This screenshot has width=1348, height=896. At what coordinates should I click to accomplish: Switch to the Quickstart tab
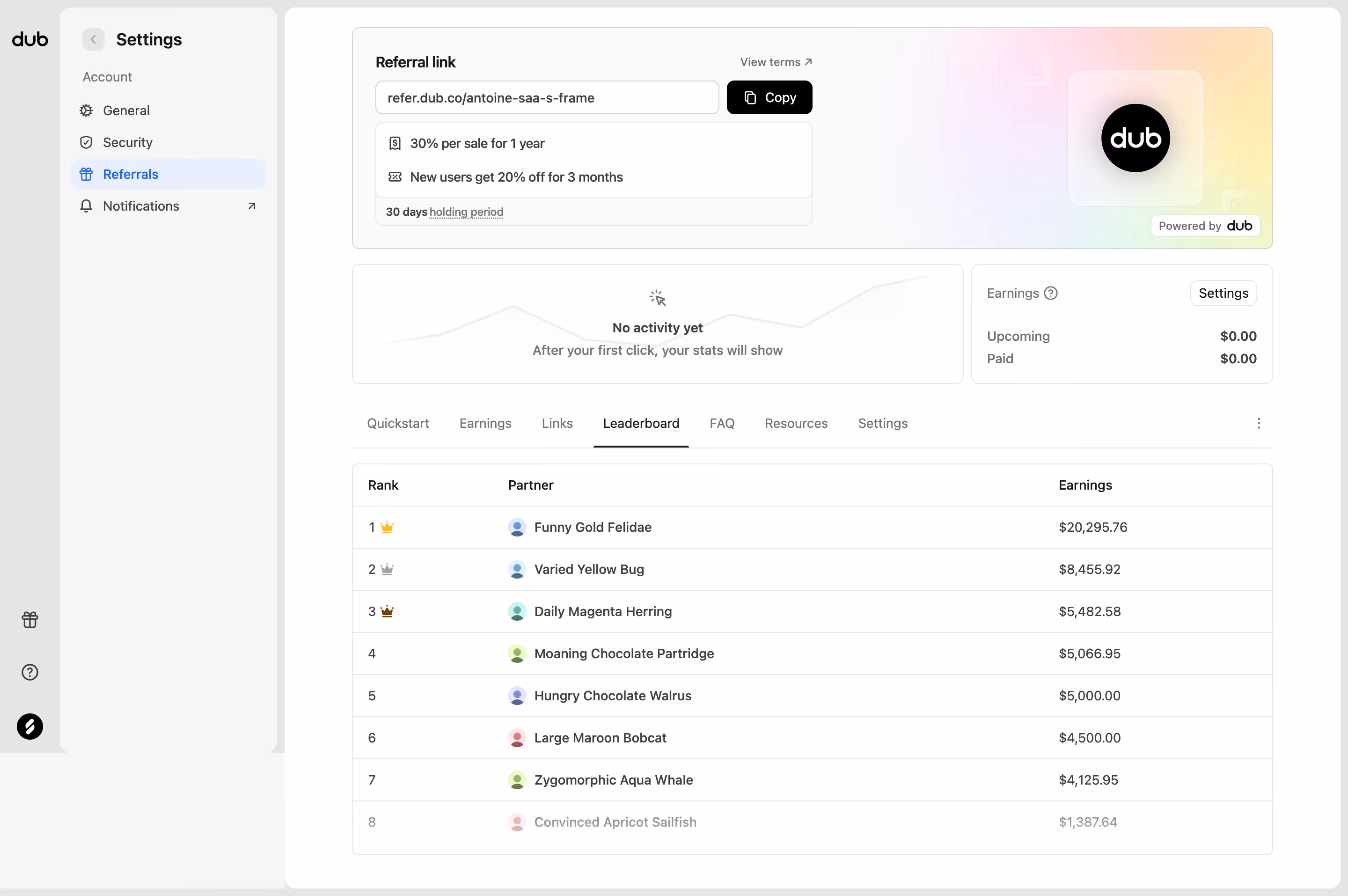(398, 424)
